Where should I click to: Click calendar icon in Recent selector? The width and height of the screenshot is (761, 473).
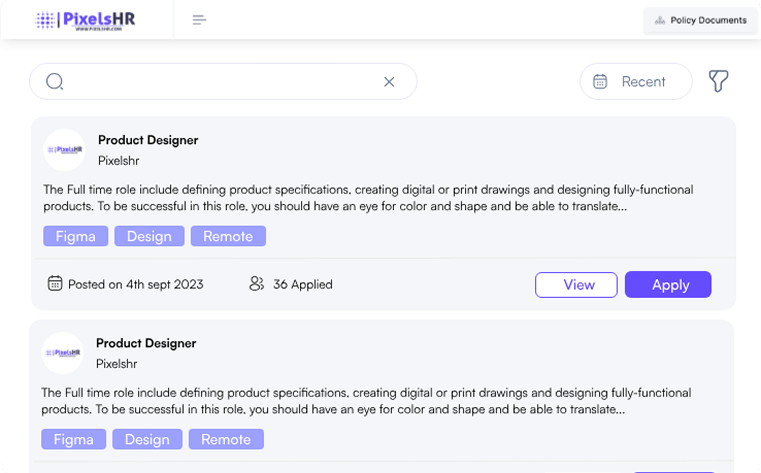point(600,82)
